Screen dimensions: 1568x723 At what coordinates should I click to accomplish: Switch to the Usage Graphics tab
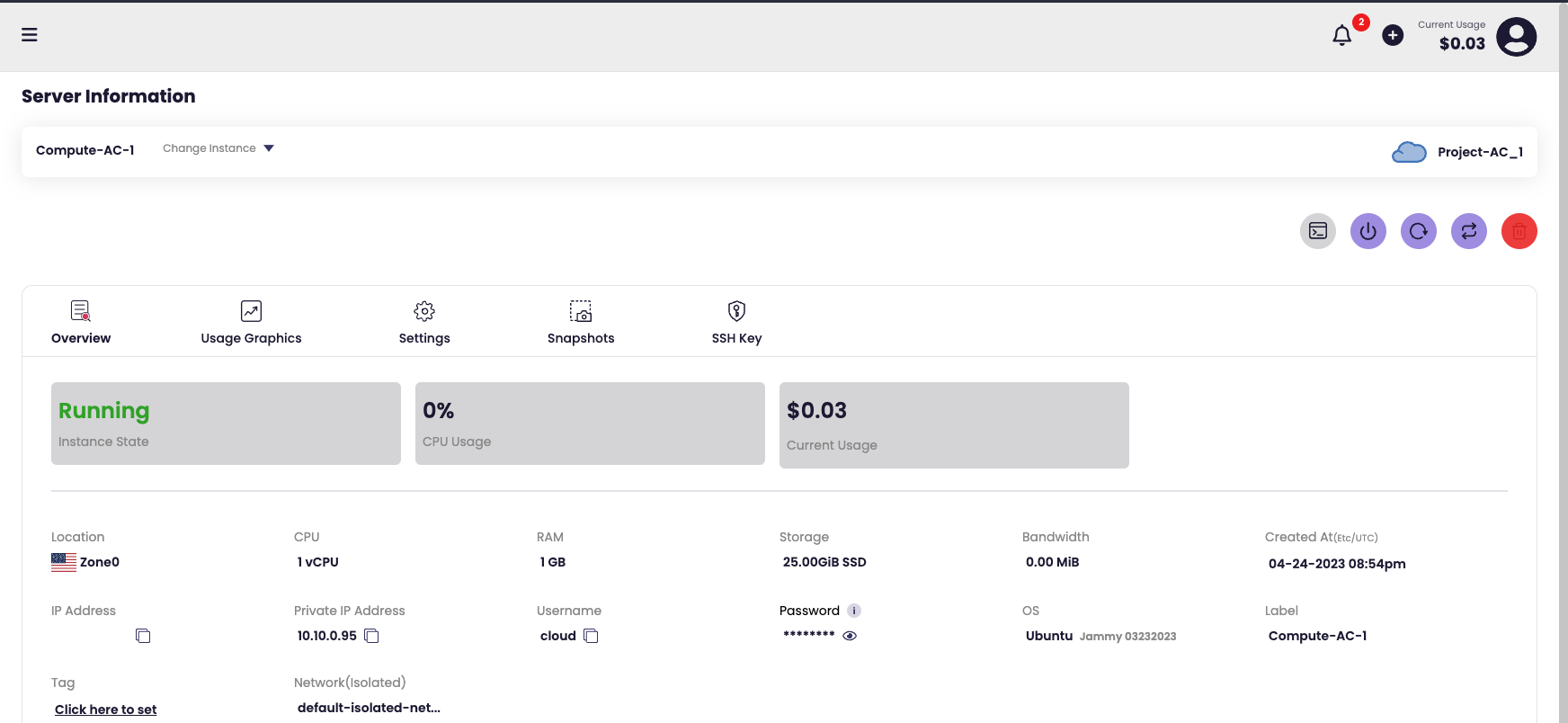(251, 323)
